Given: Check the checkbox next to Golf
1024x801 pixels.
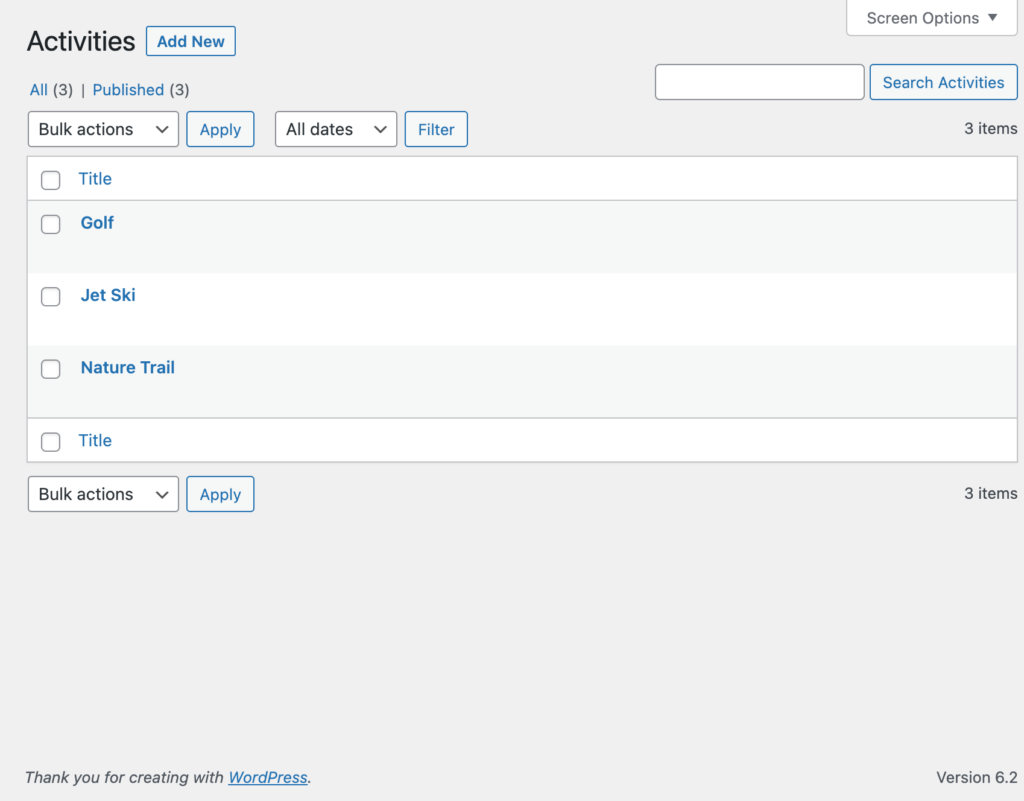Looking at the screenshot, I should (50, 224).
